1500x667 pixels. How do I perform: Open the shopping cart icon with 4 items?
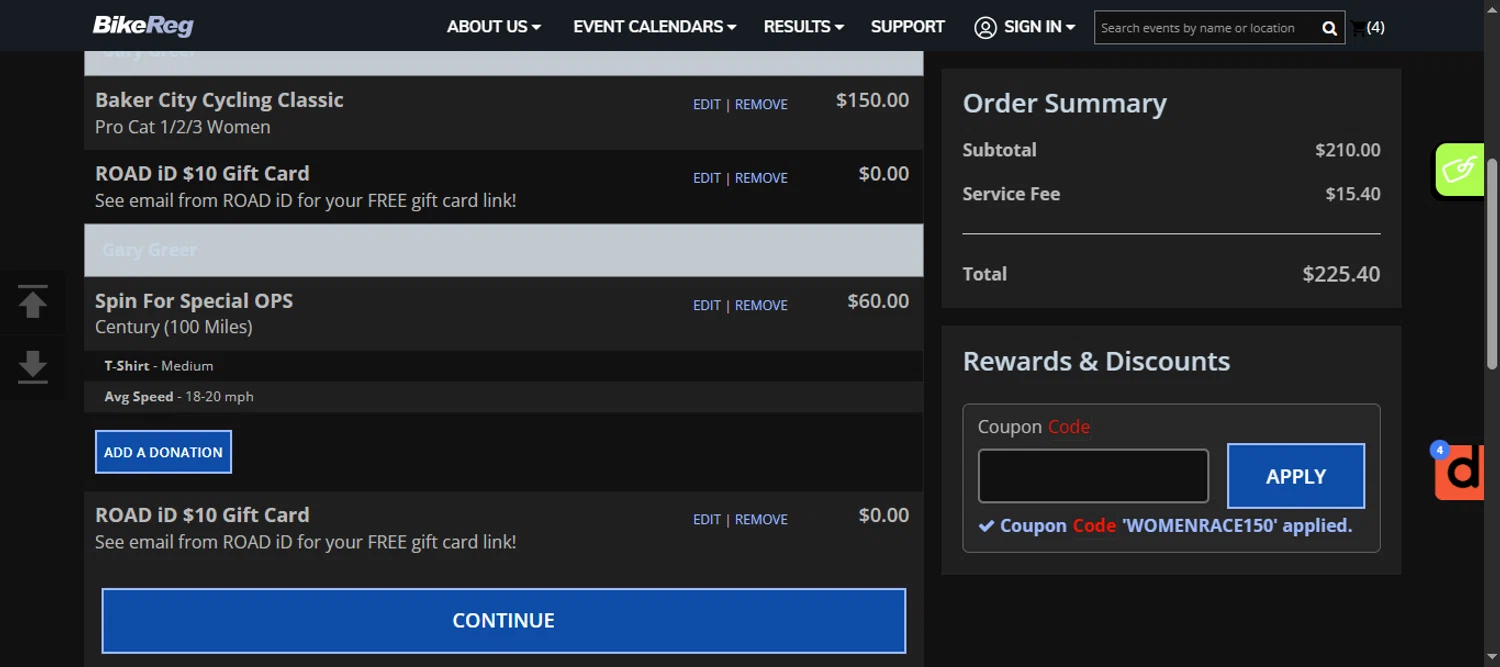tap(1367, 27)
